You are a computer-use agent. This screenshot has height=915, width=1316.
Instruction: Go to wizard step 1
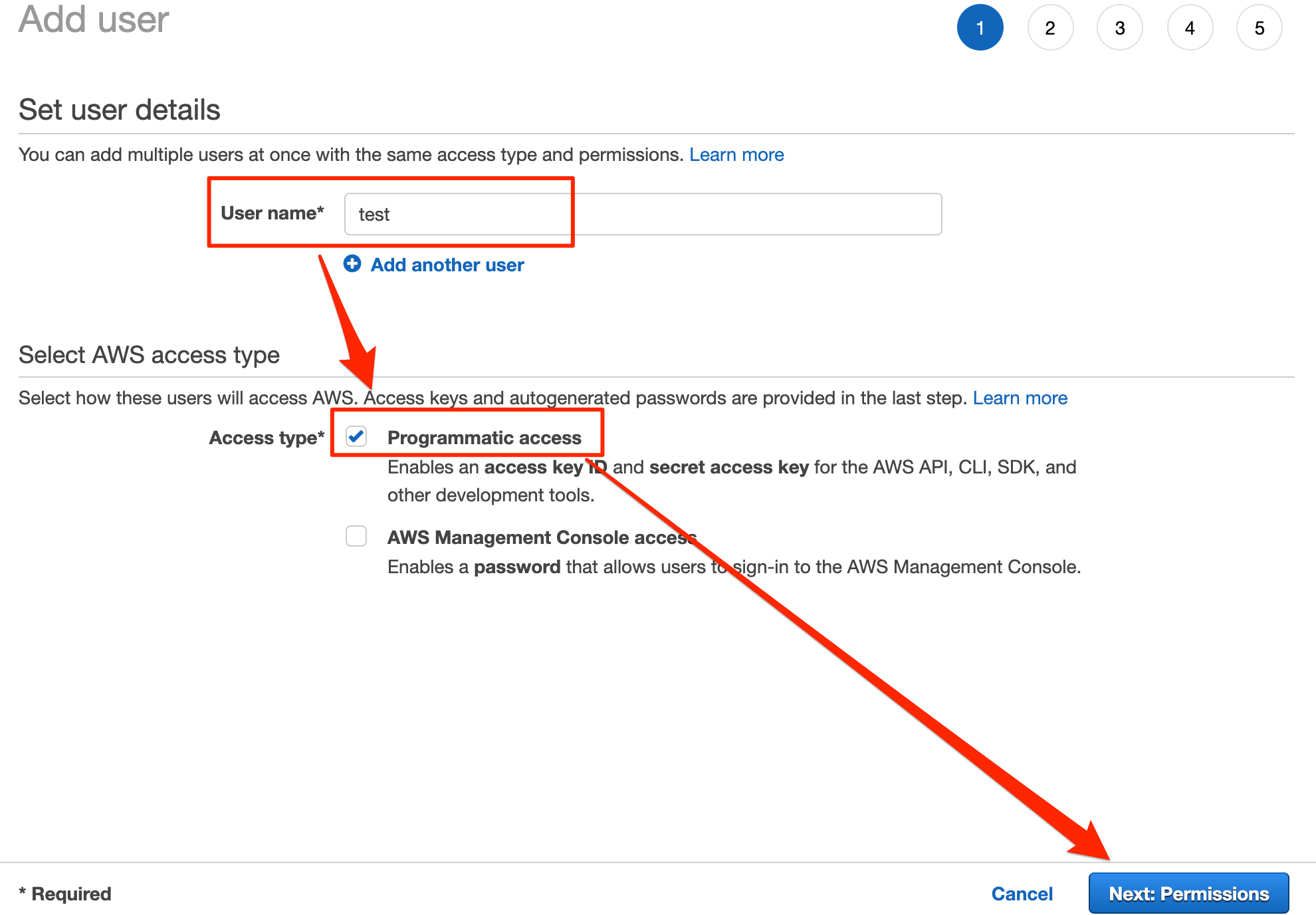(x=980, y=28)
